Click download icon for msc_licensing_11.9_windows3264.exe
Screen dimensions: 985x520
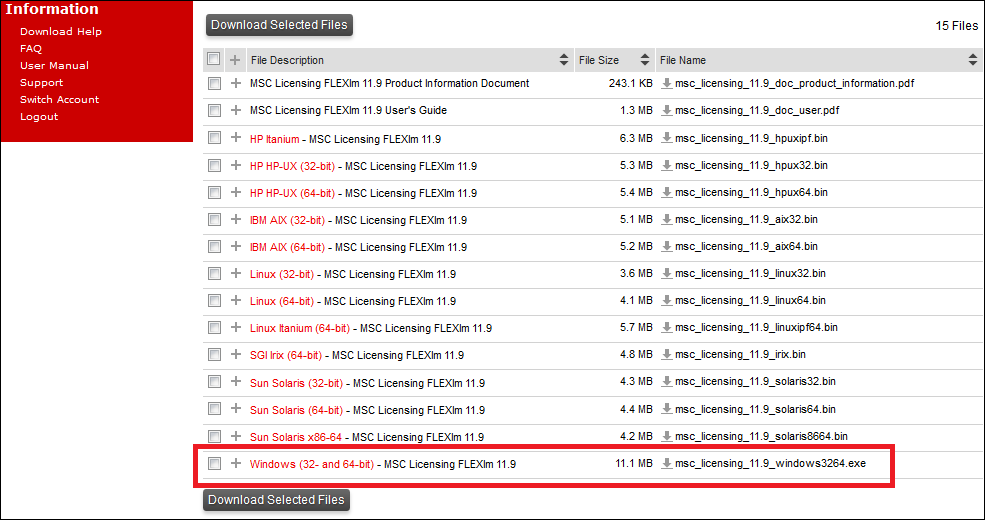pyautogui.click(x=667, y=464)
